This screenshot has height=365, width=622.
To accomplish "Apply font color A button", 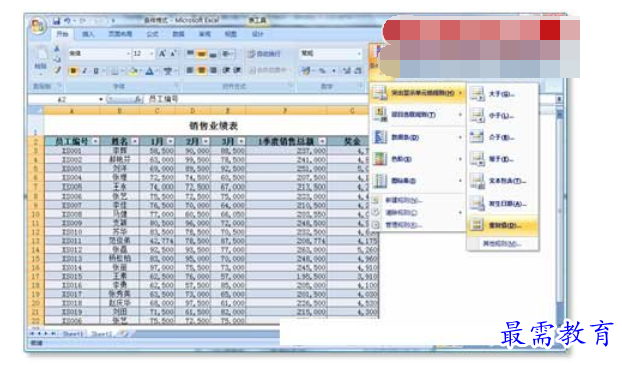I will pyautogui.click(x=150, y=71).
